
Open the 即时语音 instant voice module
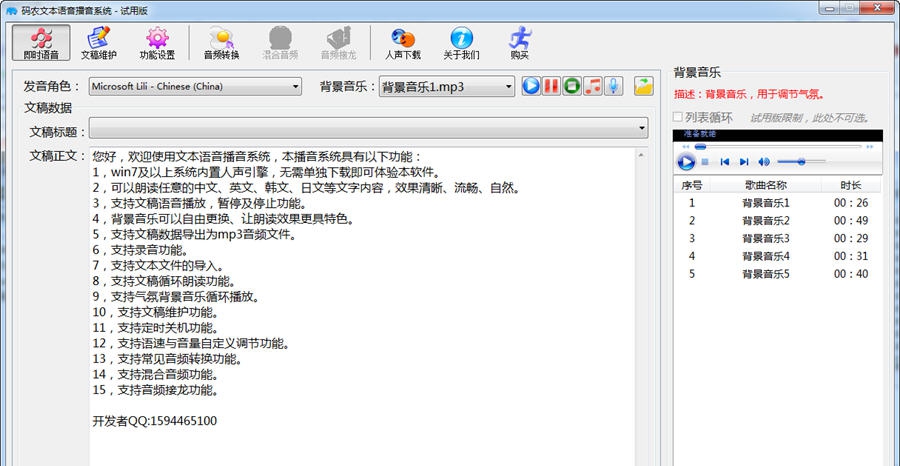[41, 42]
